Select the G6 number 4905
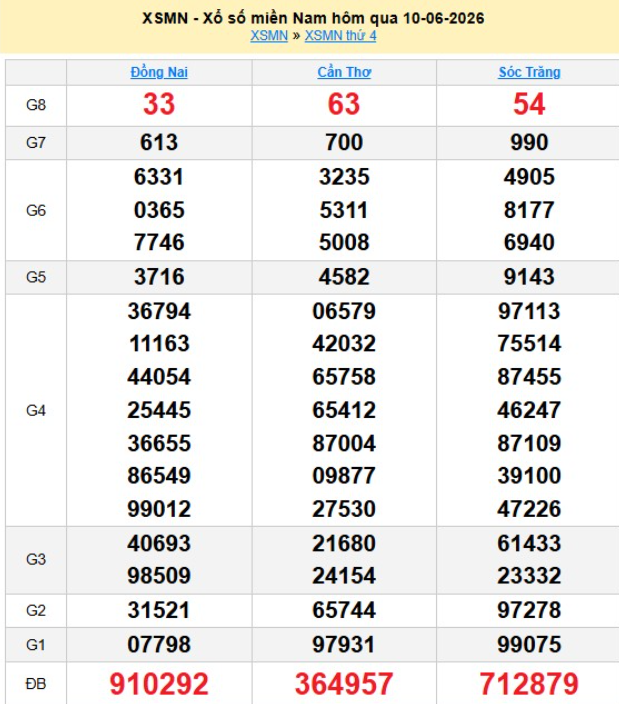The height and width of the screenshot is (704, 619). pyautogui.click(x=529, y=177)
